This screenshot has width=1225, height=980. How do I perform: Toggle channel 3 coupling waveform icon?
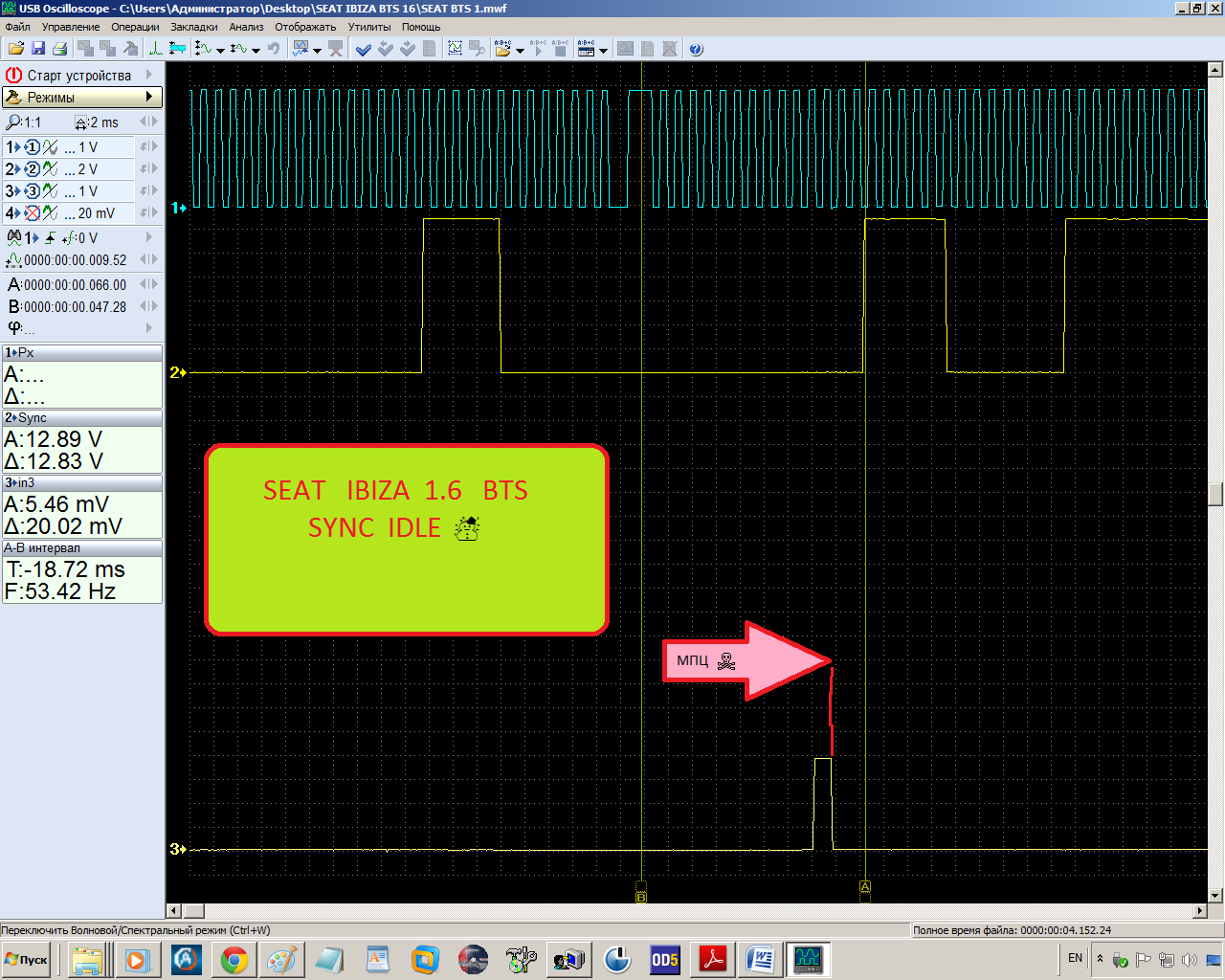click(x=51, y=191)
